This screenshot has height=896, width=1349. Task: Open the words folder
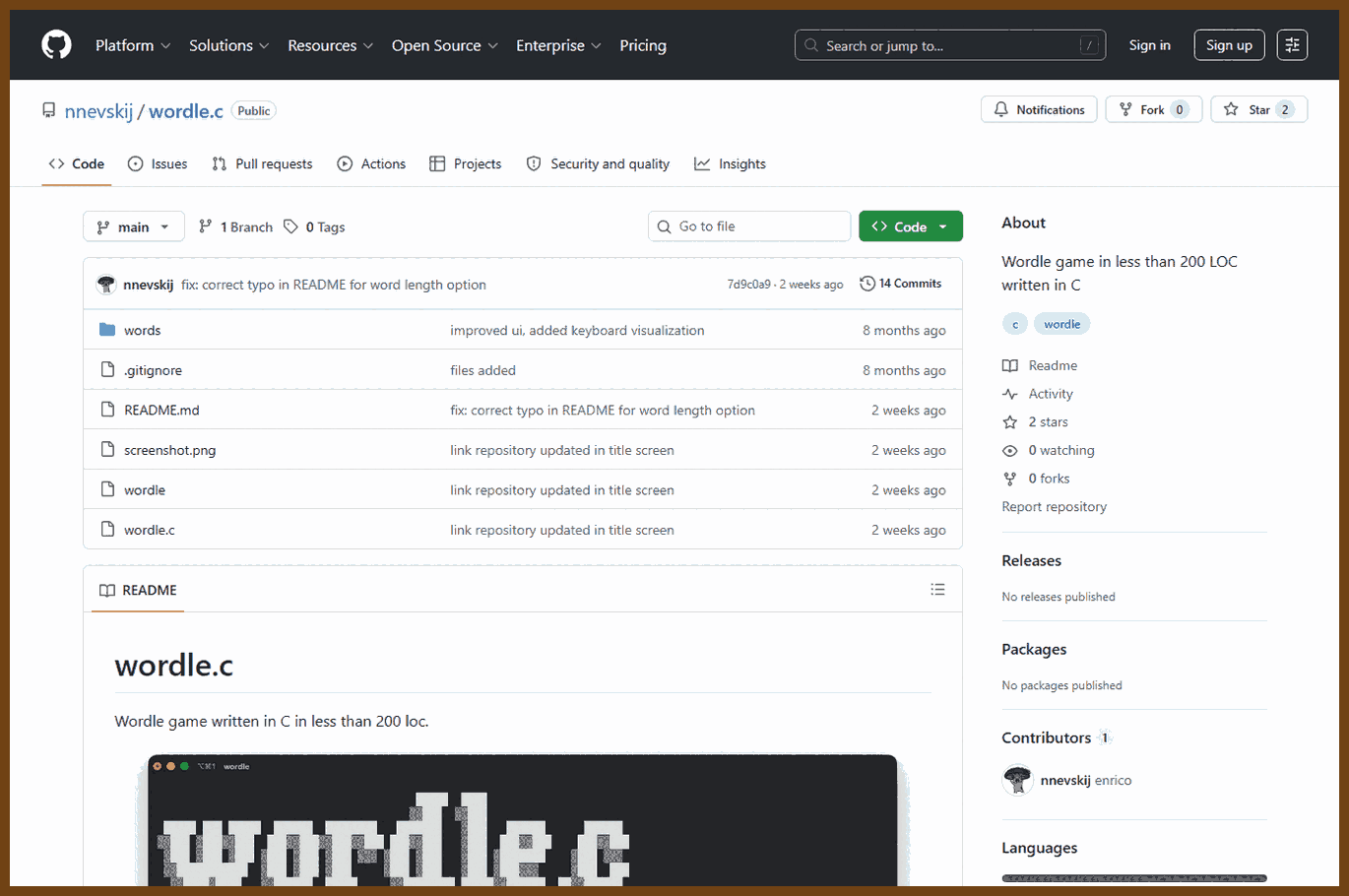click(x=142, y=330)
